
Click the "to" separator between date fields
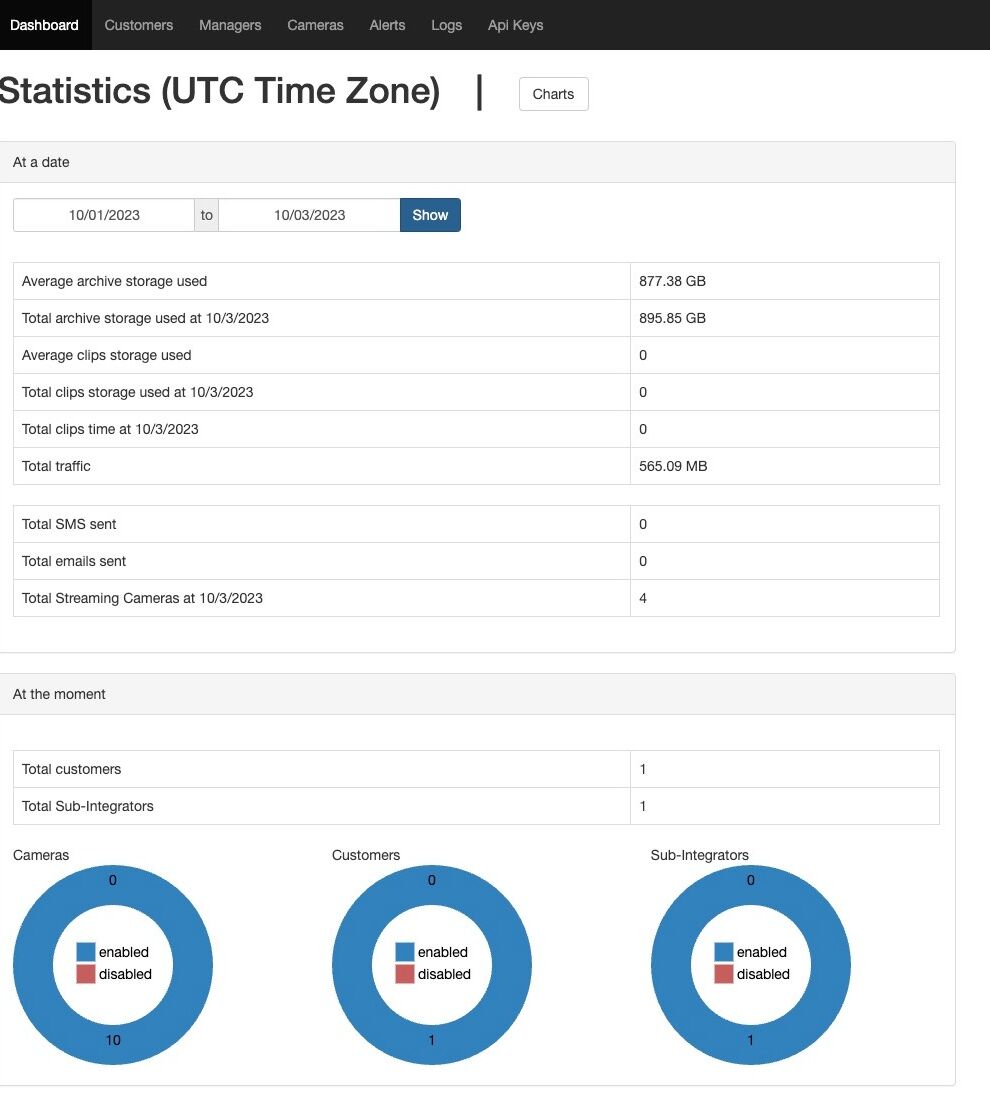point(206,215)
